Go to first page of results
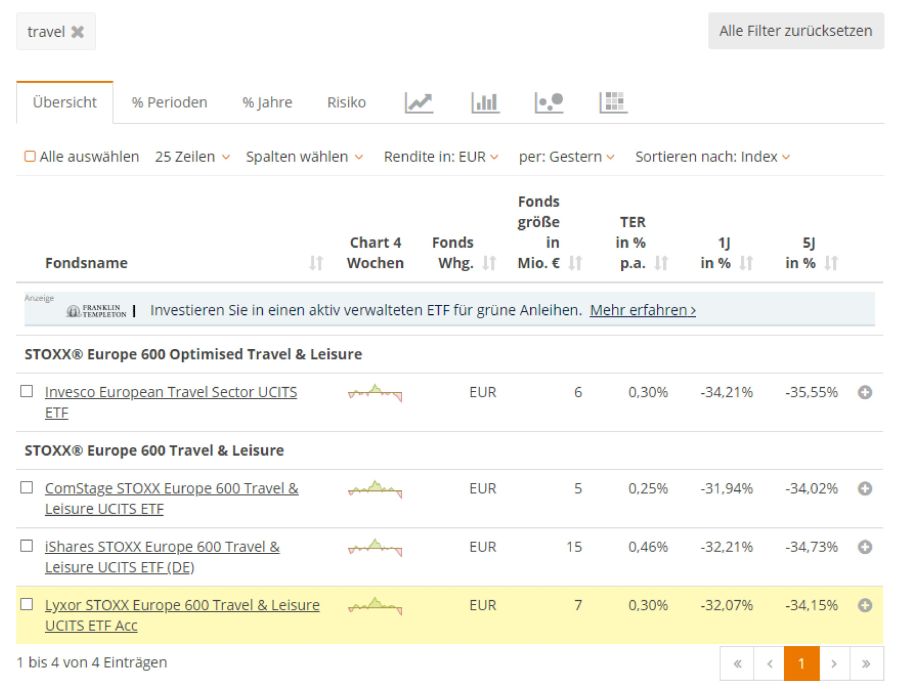 pyautogui.click(x=737, y=664)
